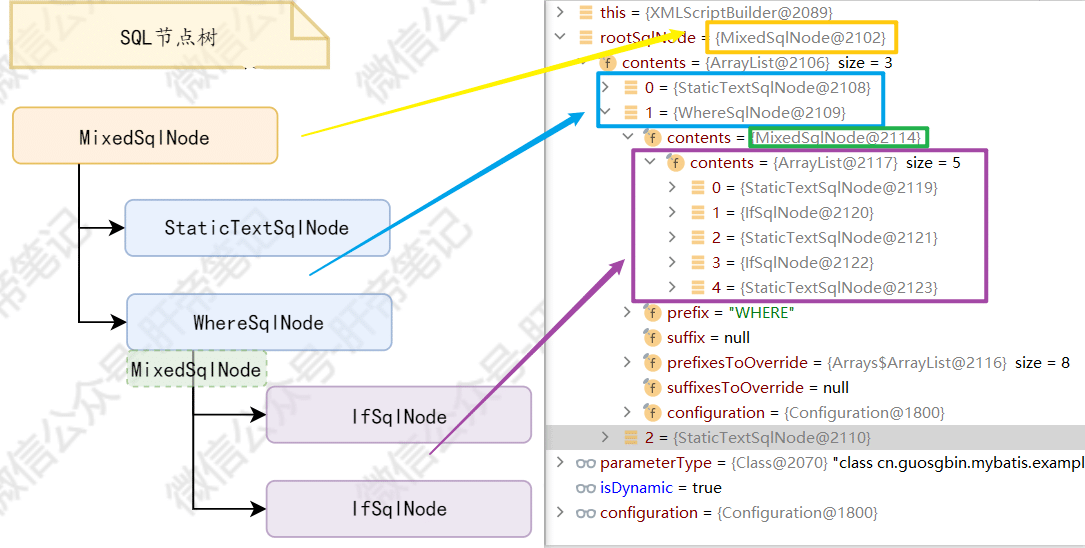Screen dimensions: 1085x548
Task: Click the field icon beside suffix = null
Action: click(x=652, y=338)
